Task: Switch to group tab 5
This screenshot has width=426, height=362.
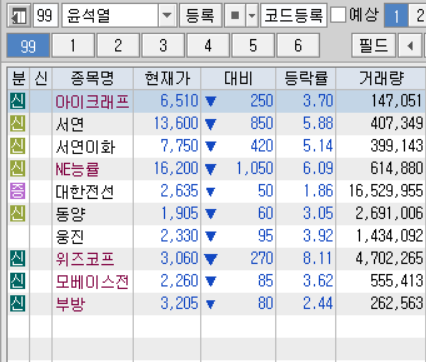Action: coord(253,45)
